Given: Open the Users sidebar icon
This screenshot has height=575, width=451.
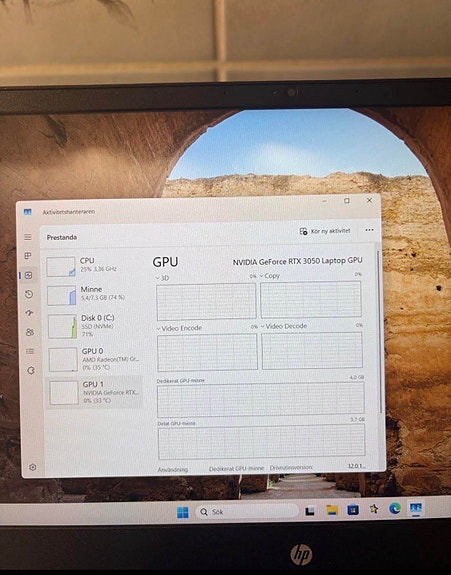Looking at the screenshot, I should tap(30, 332).
